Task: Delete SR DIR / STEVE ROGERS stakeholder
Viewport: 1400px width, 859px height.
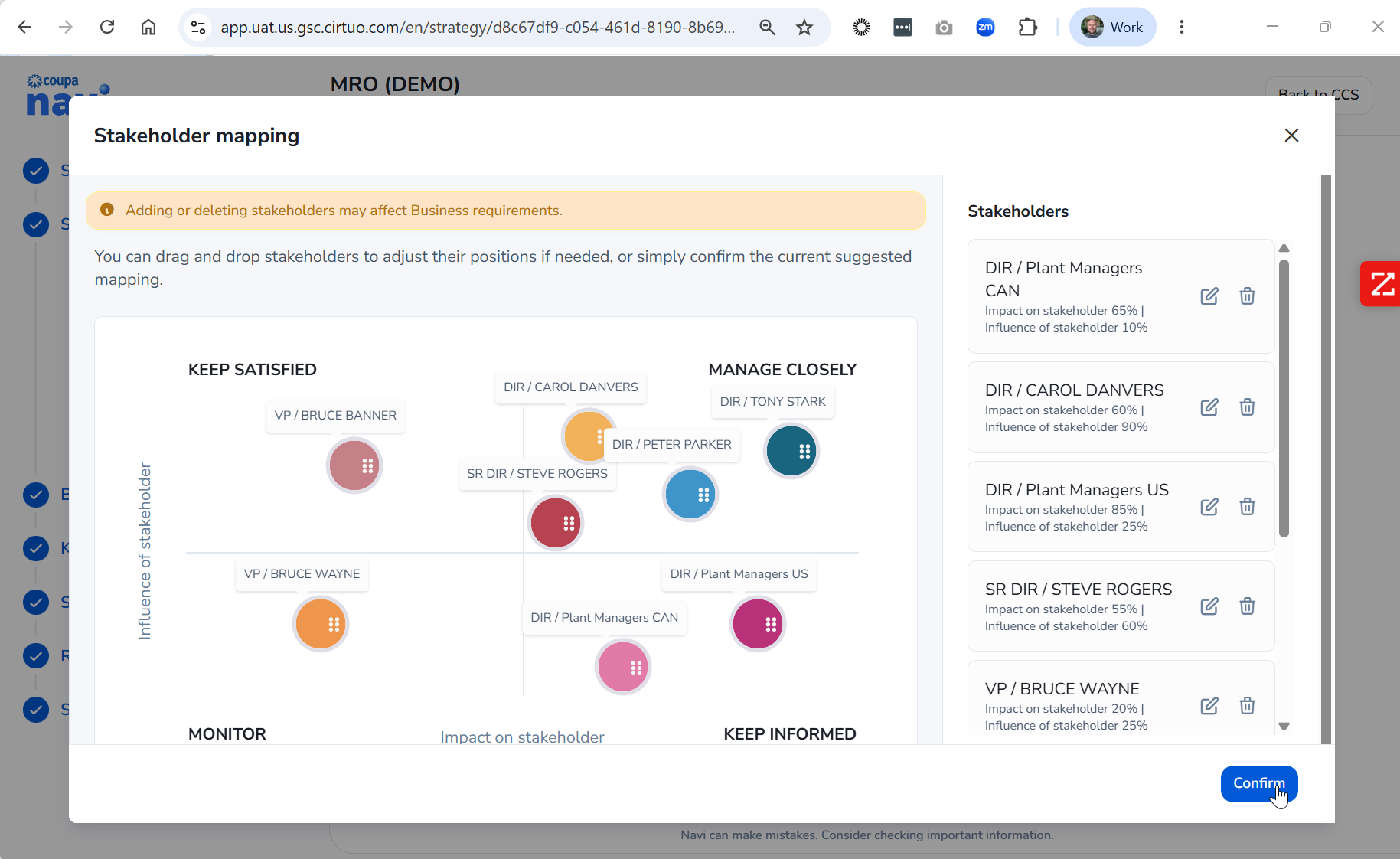Action: [1247, 606]
